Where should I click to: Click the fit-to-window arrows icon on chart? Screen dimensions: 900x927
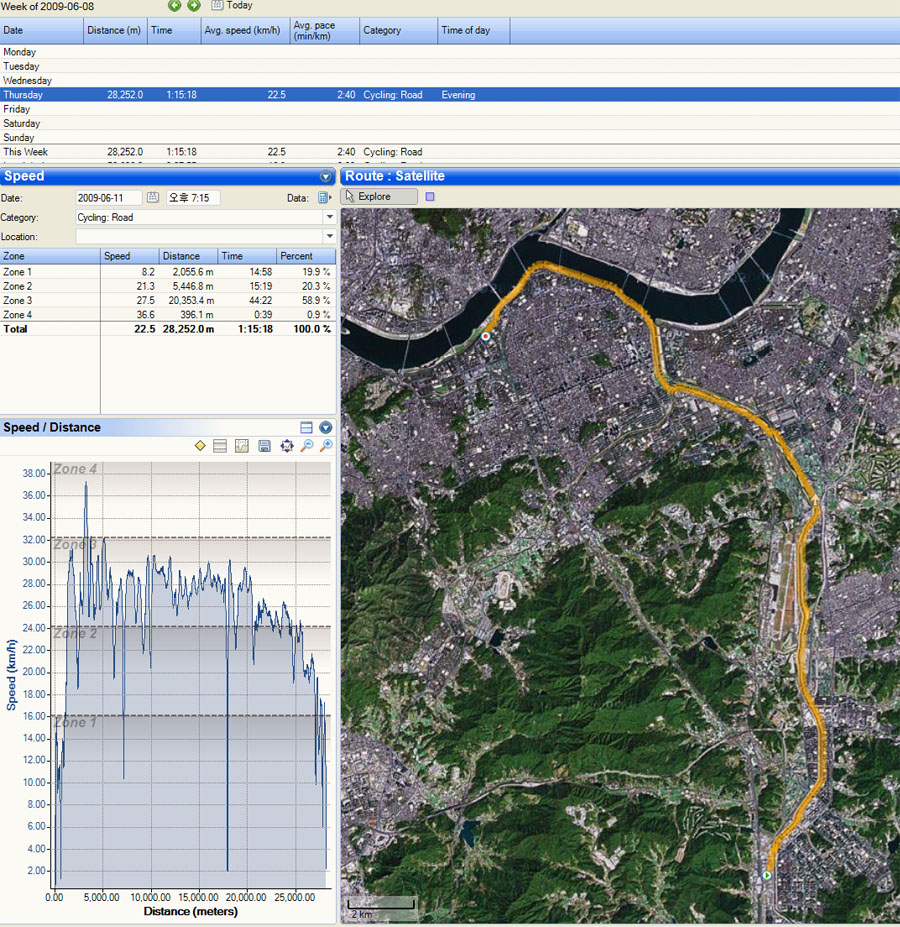point(287,446)
